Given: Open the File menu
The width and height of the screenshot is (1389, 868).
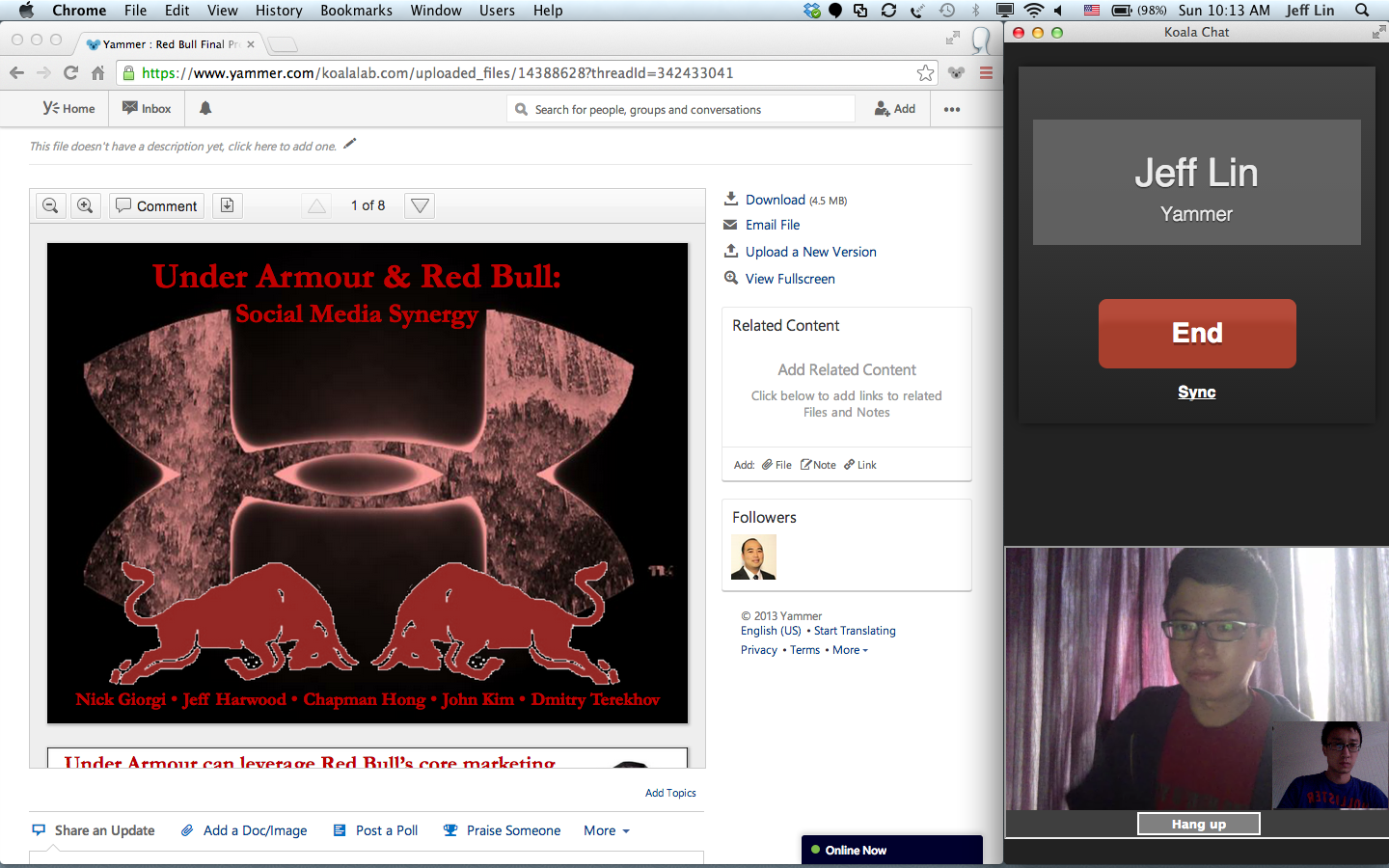Looking at the screenshot, I should tap(135, 11).
